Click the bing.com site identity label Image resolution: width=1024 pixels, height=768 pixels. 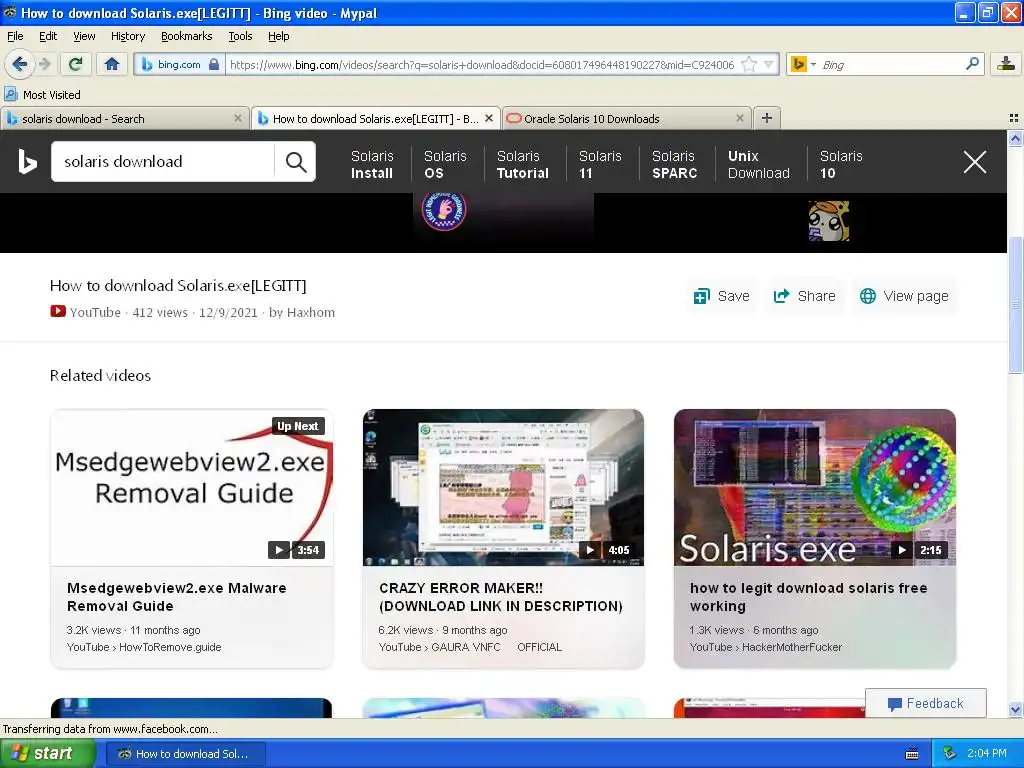click(179, 64)
